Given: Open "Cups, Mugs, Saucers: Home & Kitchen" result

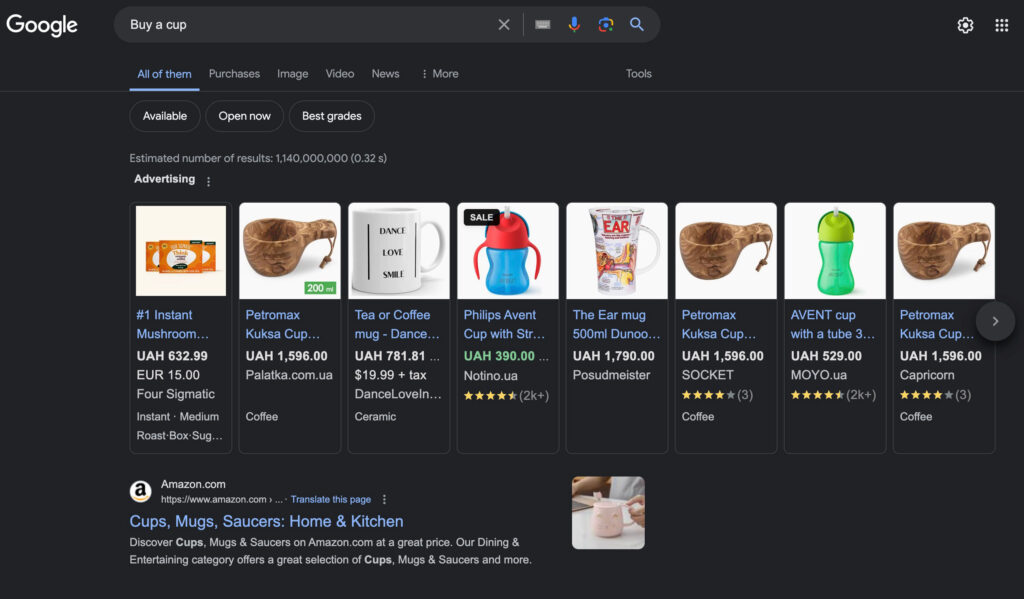Looking at the screenshot, I should tap(266, 521).
